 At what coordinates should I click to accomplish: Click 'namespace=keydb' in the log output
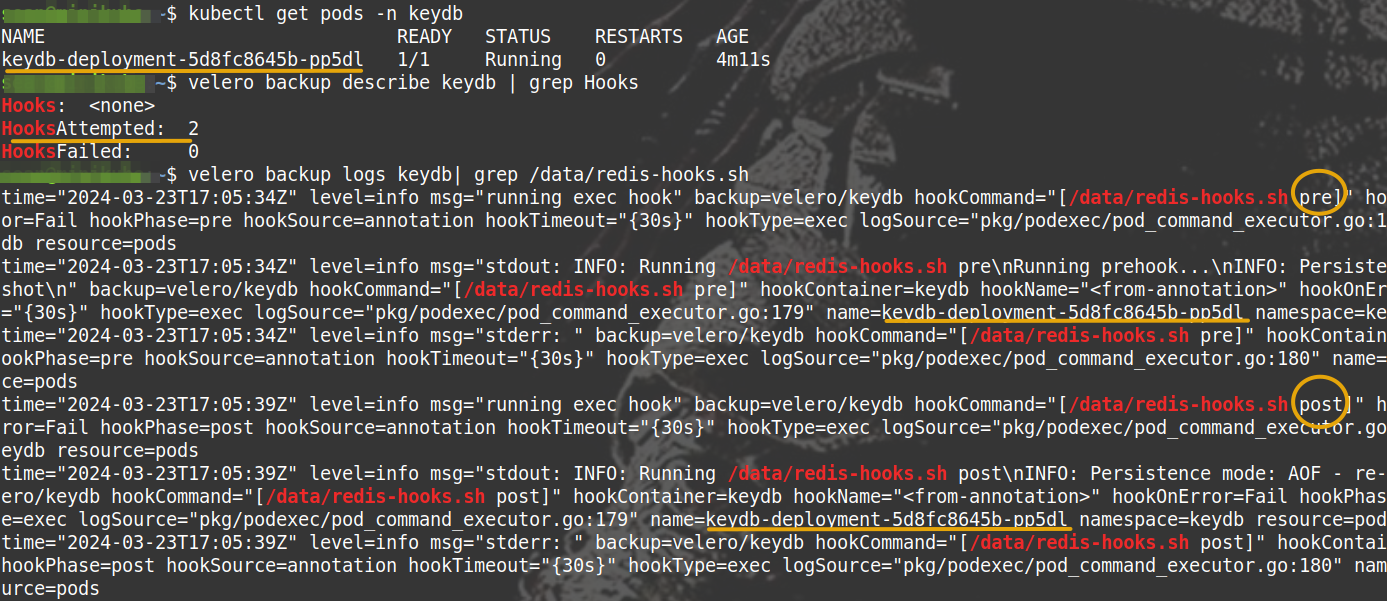click(1162, 520)
